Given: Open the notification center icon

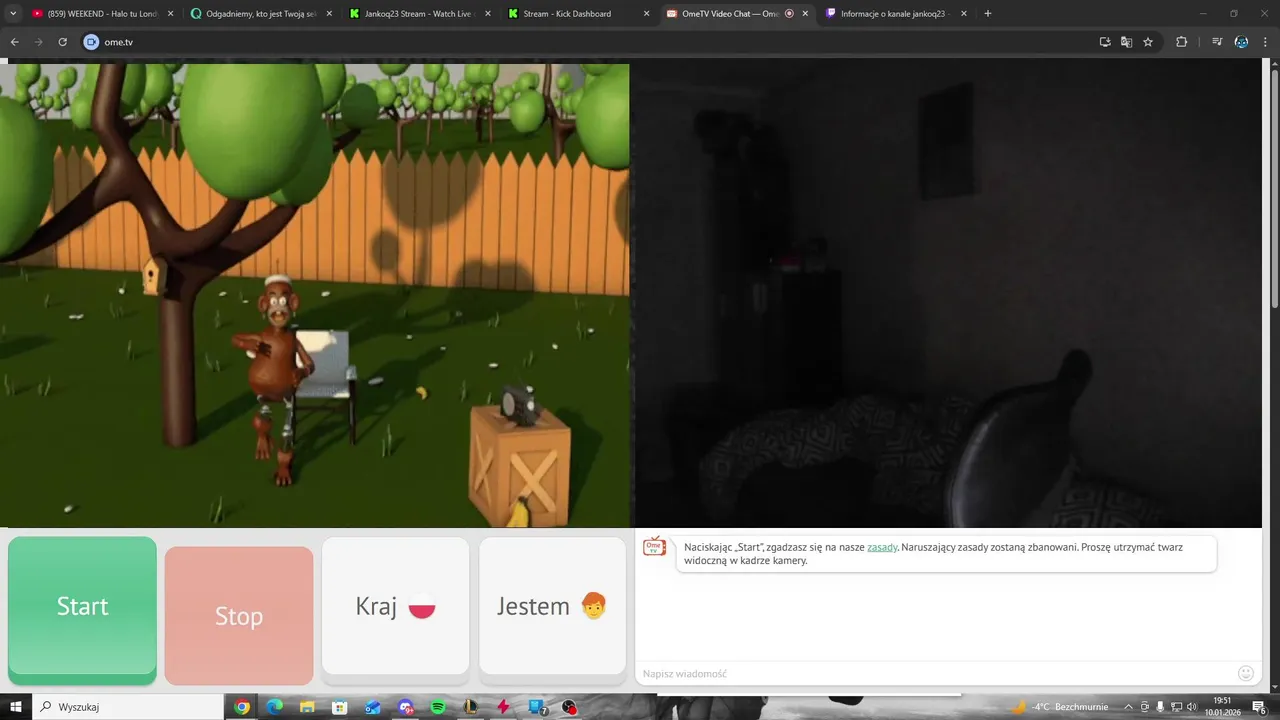Looking at the screenshot, I should pyautogui.click(x=1259, y=707).
